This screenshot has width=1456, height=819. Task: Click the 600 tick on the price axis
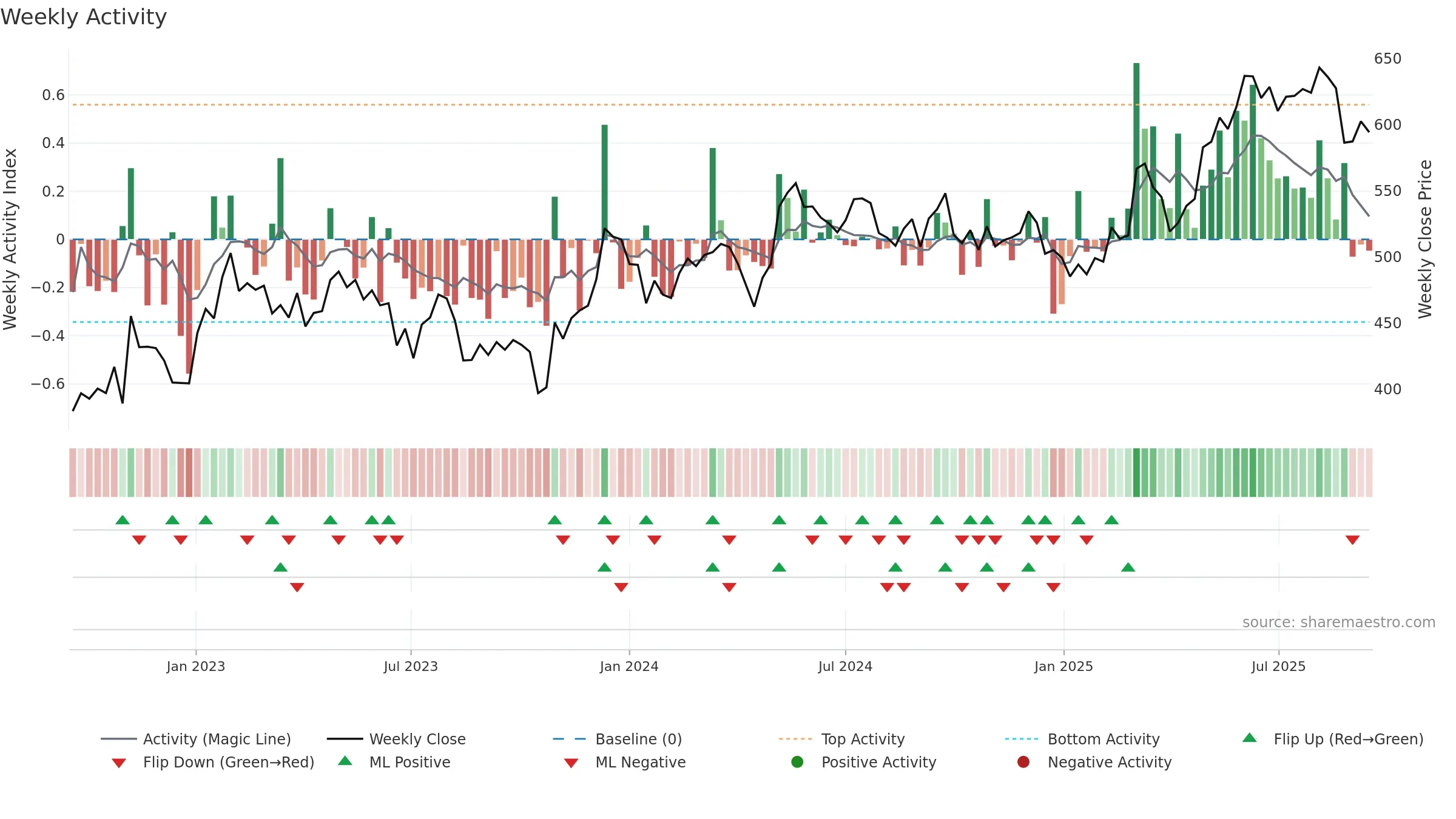[1388, 125]
